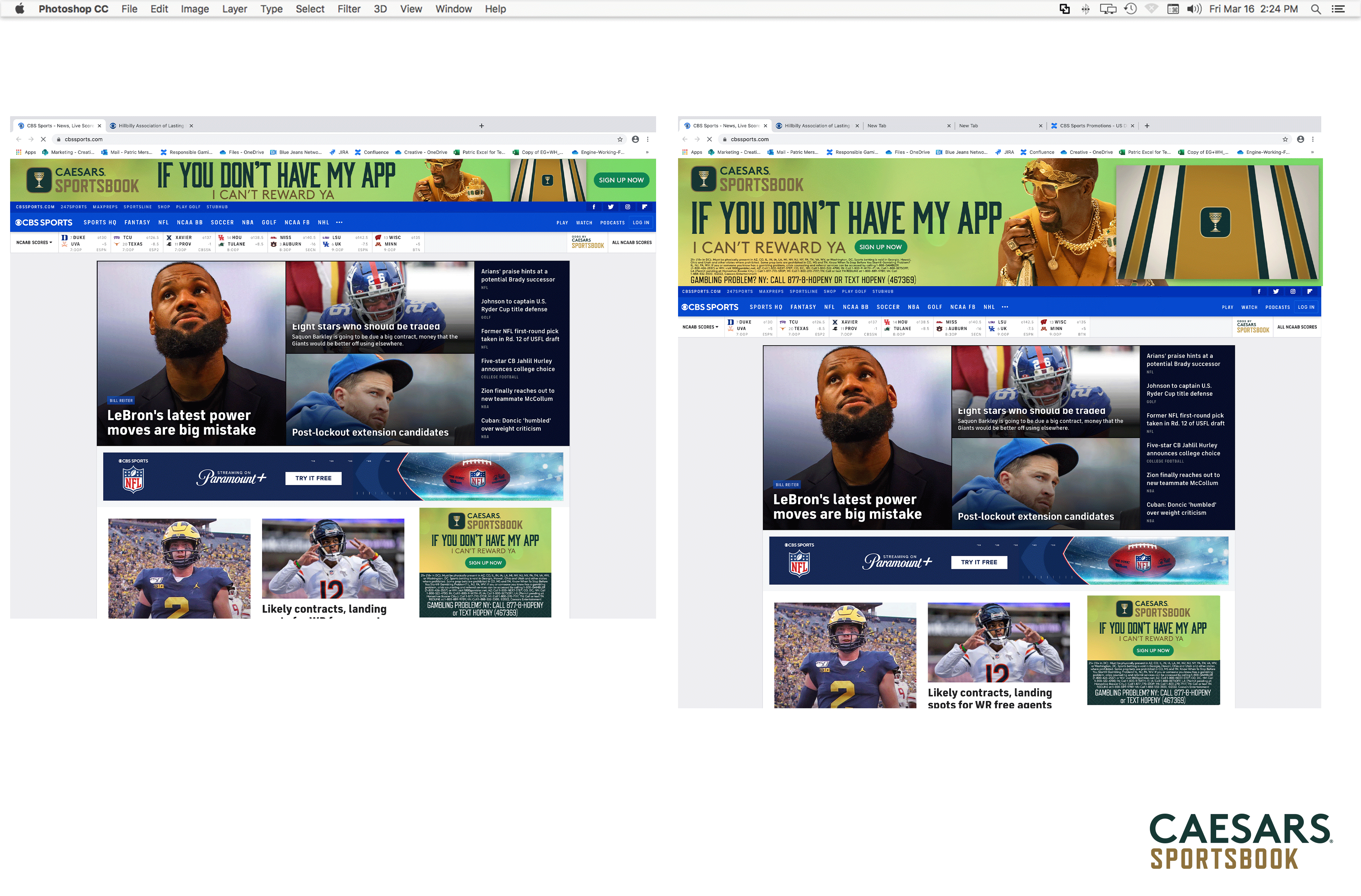Select first New Tab in right browser
Screen dimensions: 1361x896
908,126
